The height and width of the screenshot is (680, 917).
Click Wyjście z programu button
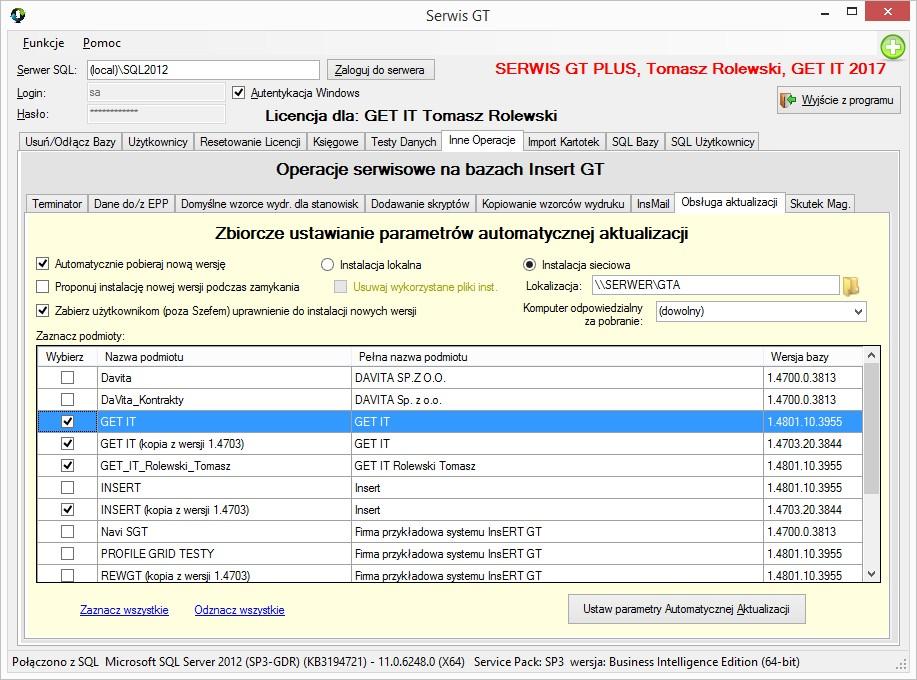click(x=839, y=100)
